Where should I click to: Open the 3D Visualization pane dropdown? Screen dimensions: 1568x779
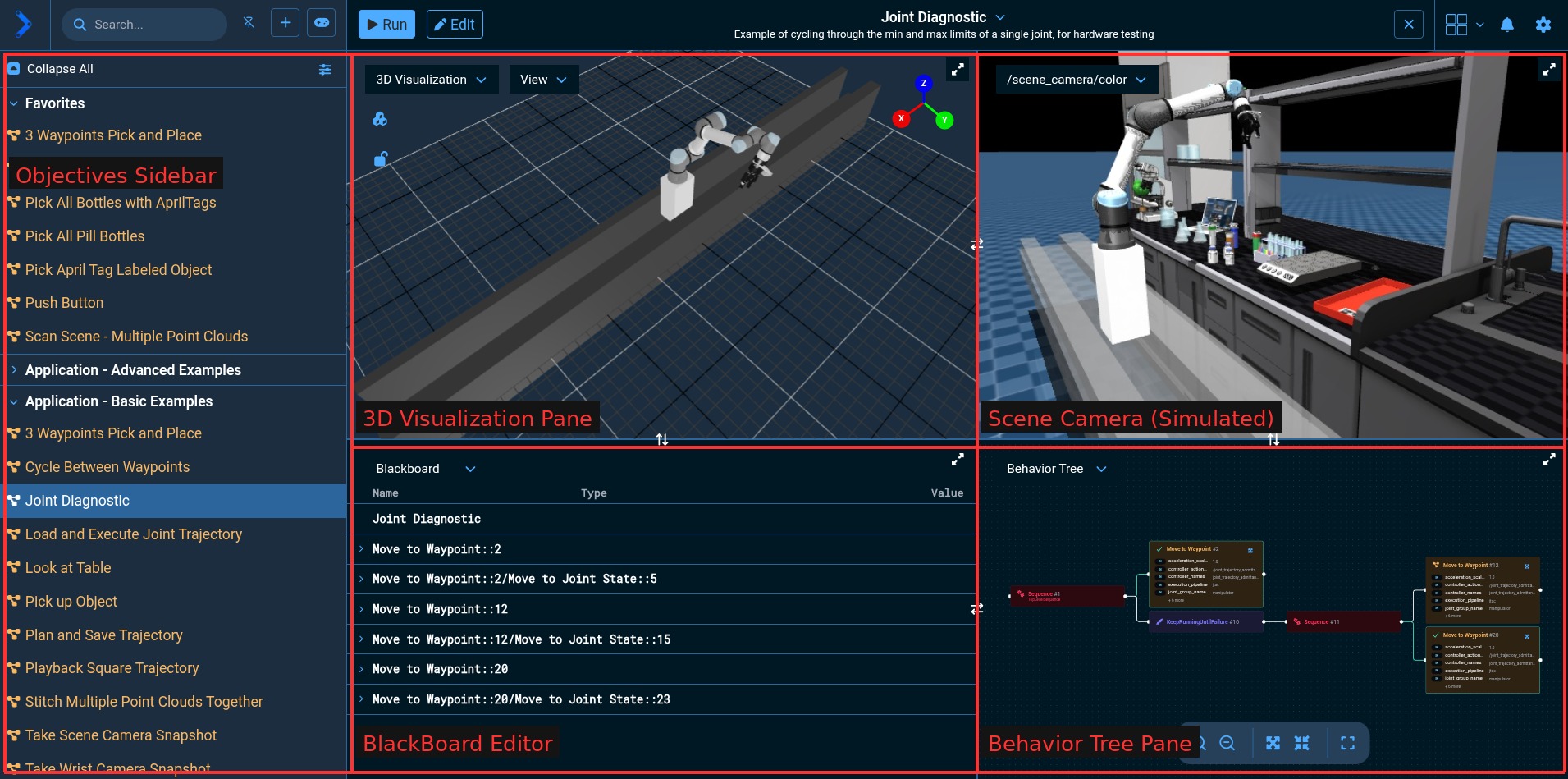click(431, 80)
